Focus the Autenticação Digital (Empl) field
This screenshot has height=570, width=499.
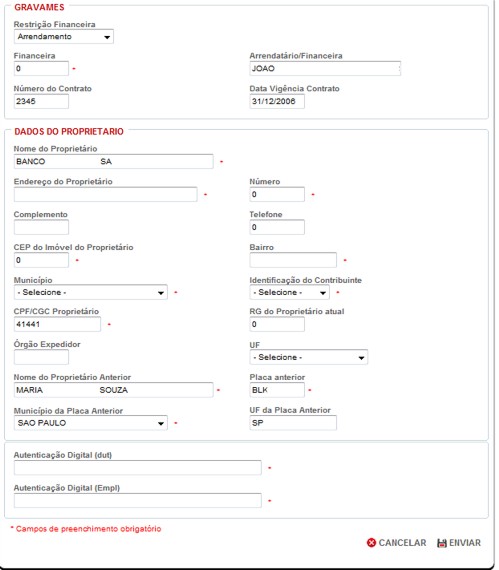pyautogui.click(x=137, y=501)
